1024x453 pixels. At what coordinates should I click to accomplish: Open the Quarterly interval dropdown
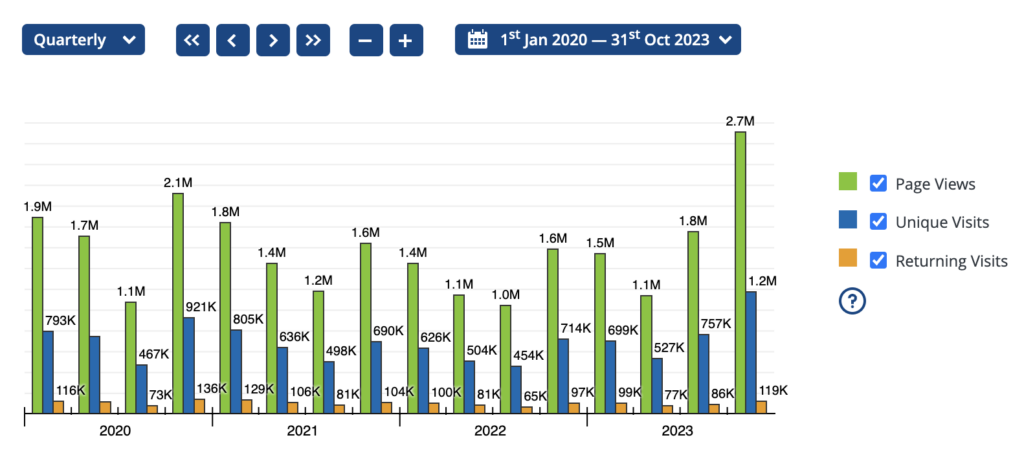click(x=83, y=40)
